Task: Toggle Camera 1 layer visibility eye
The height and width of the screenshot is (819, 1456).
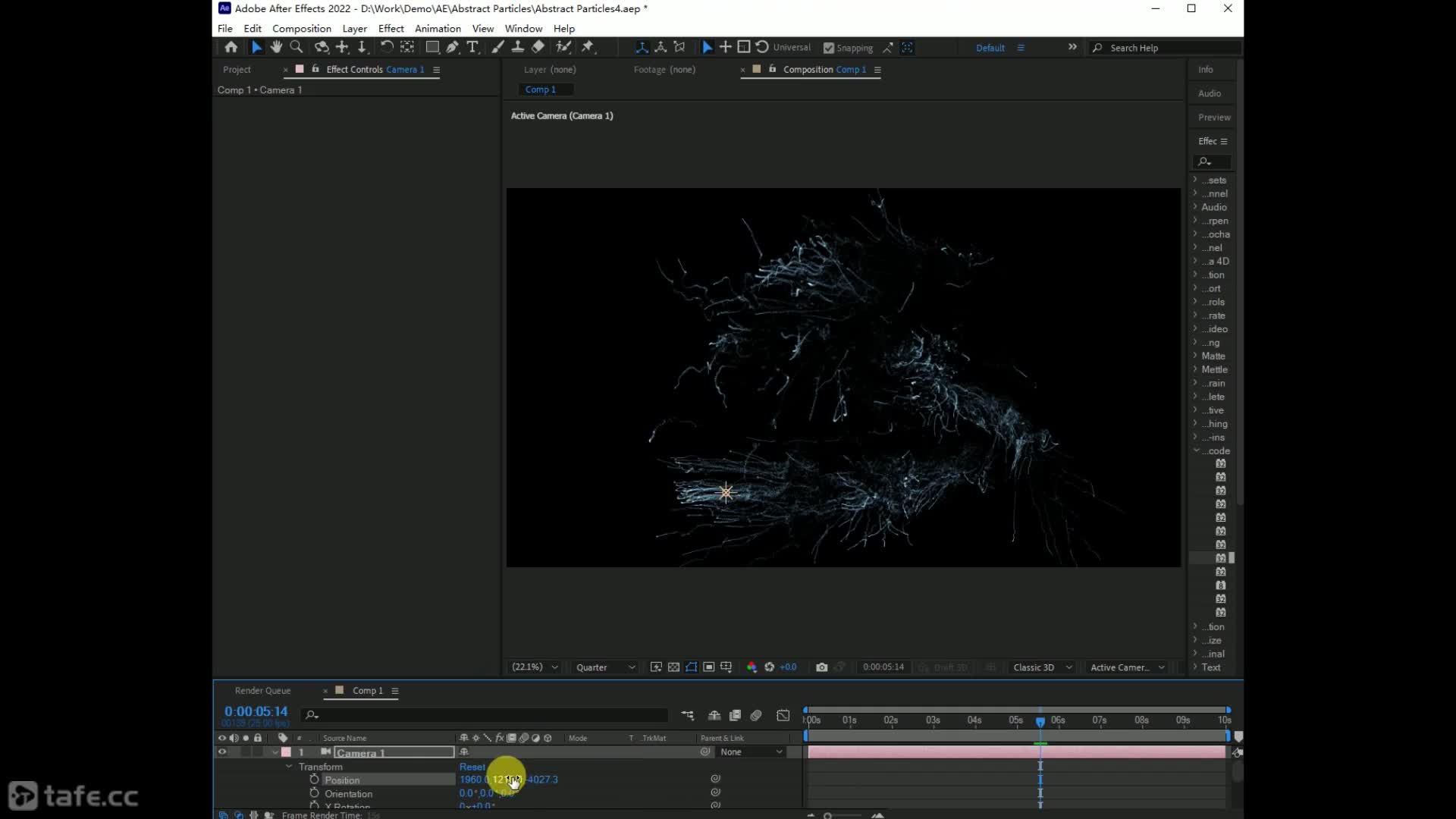Action: (222, 752)
